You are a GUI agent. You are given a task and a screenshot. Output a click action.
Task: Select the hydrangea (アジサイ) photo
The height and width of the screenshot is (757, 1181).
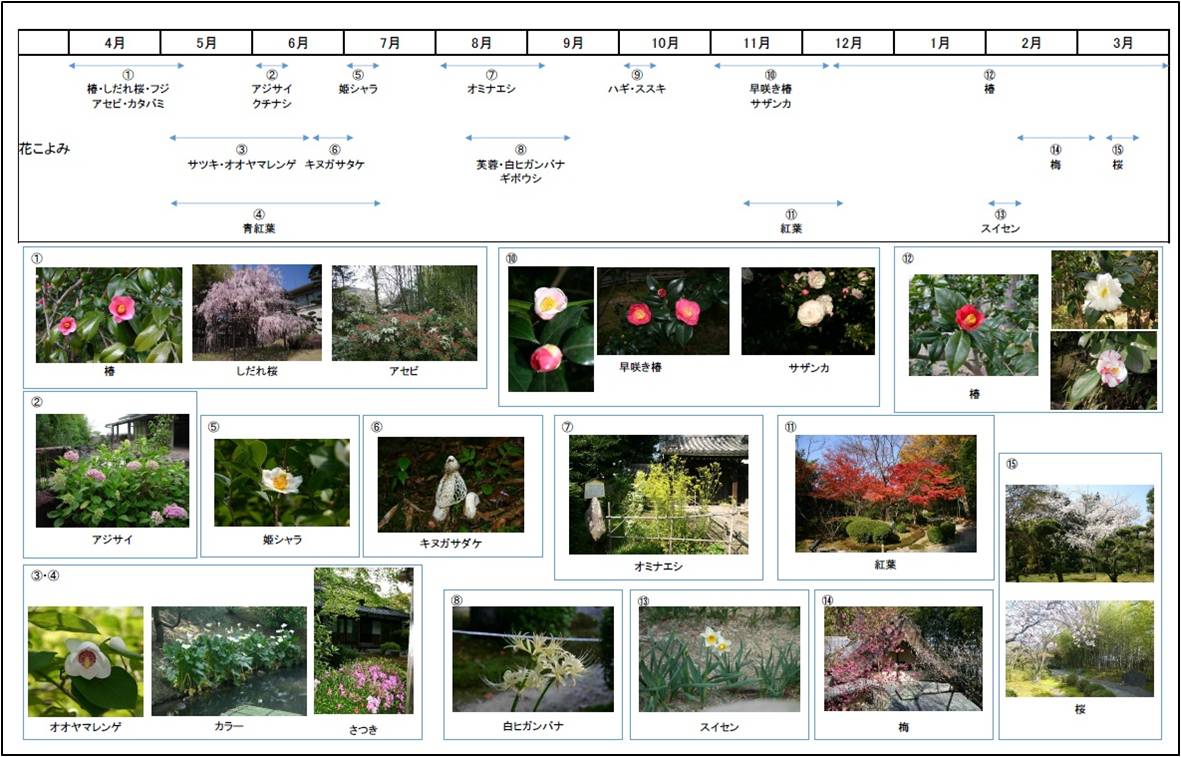point(112,470)
